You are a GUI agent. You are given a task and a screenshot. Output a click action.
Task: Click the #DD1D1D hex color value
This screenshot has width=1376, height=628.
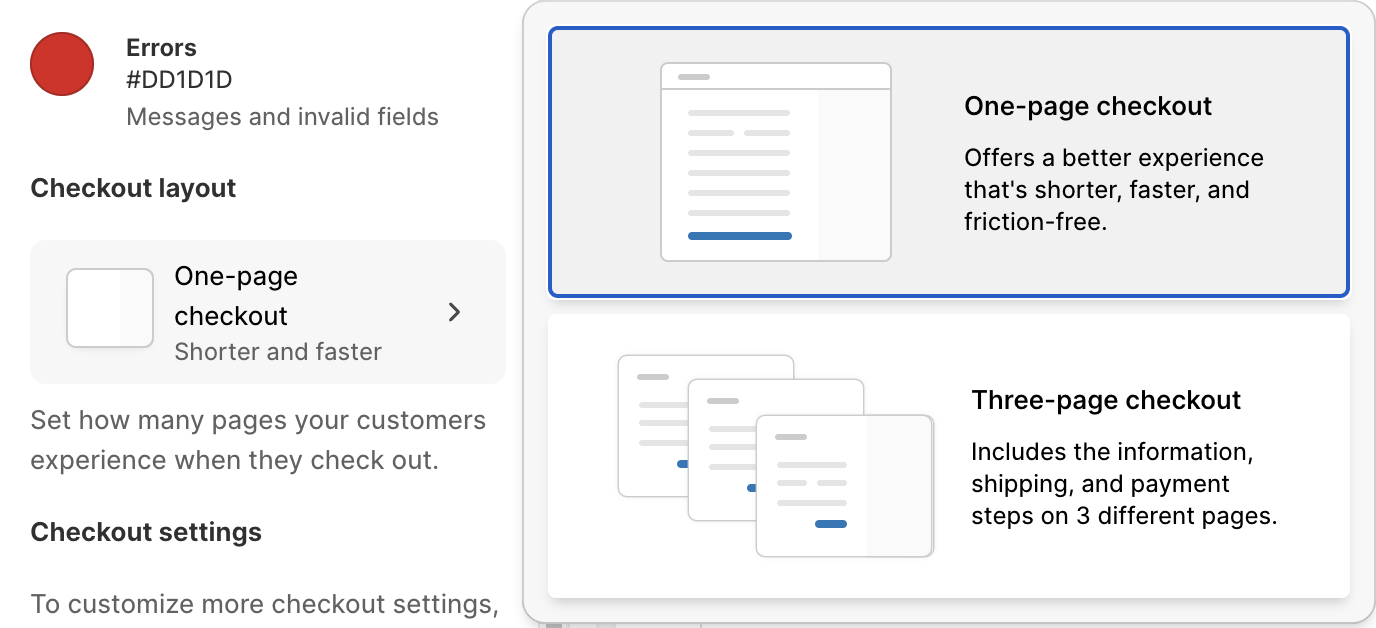(x=179, y=80)
